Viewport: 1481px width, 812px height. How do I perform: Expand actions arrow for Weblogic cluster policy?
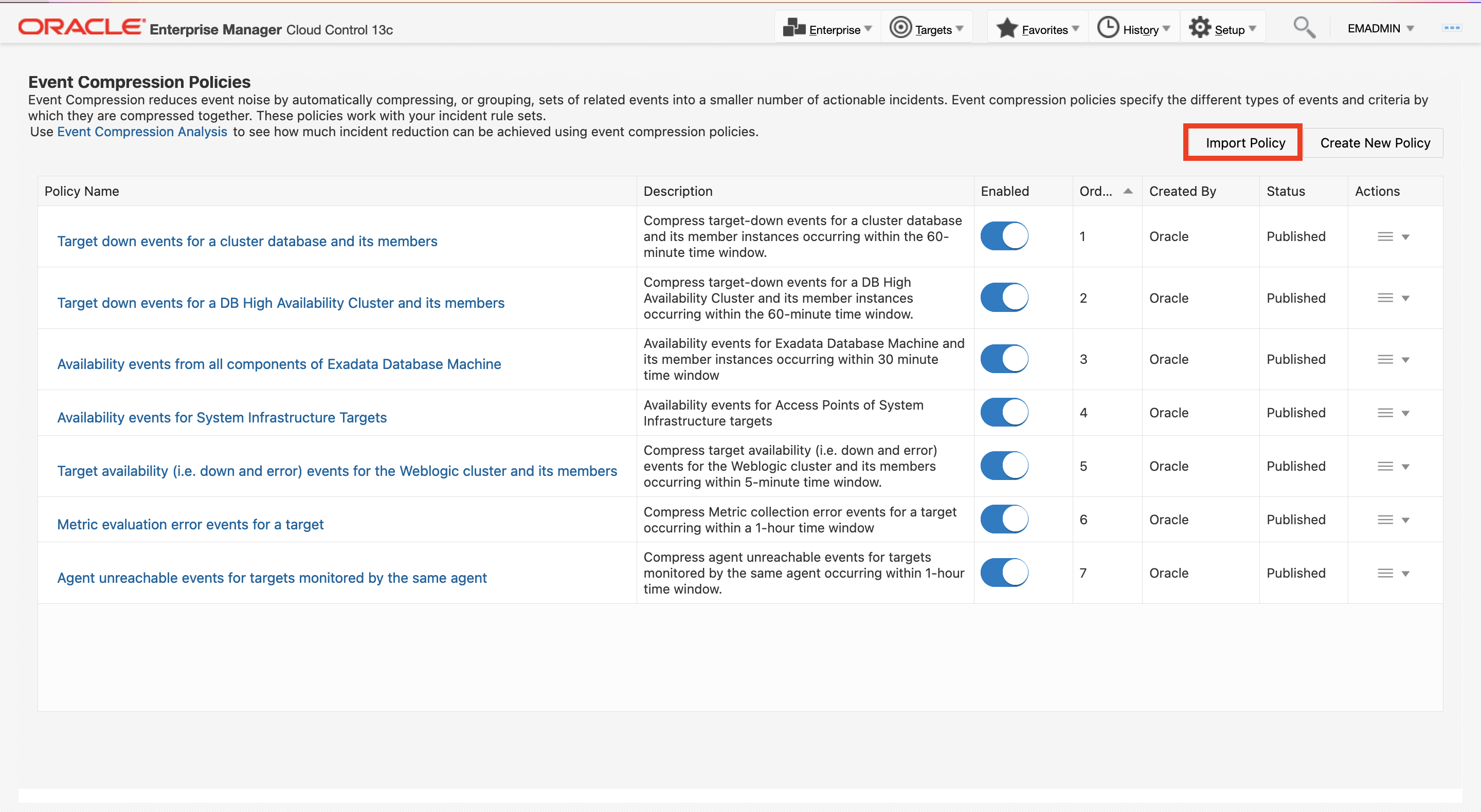[x=1405, y=467]
